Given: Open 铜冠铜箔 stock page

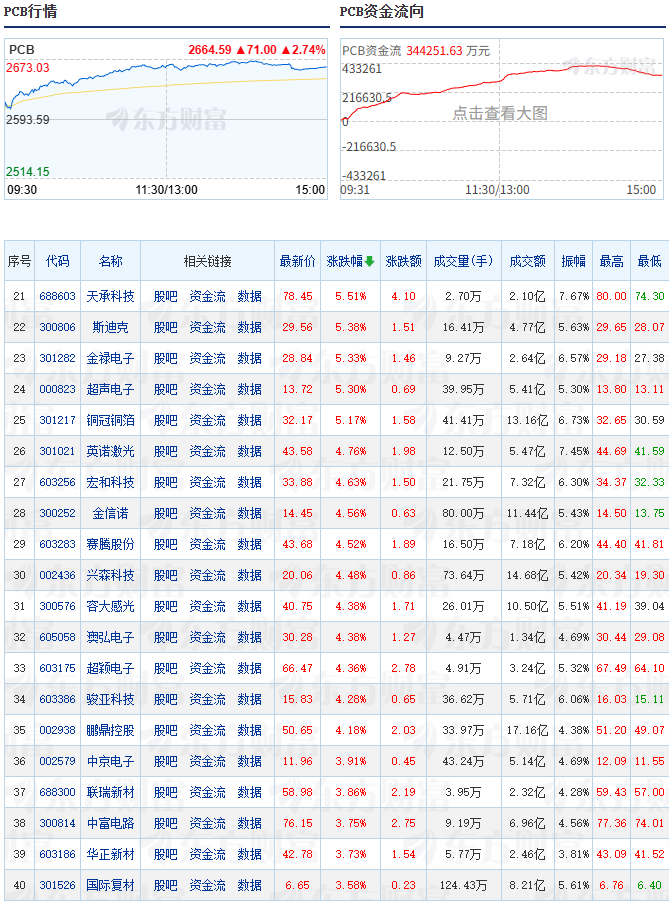Looking at the screenshot, I should pos(110,421).
